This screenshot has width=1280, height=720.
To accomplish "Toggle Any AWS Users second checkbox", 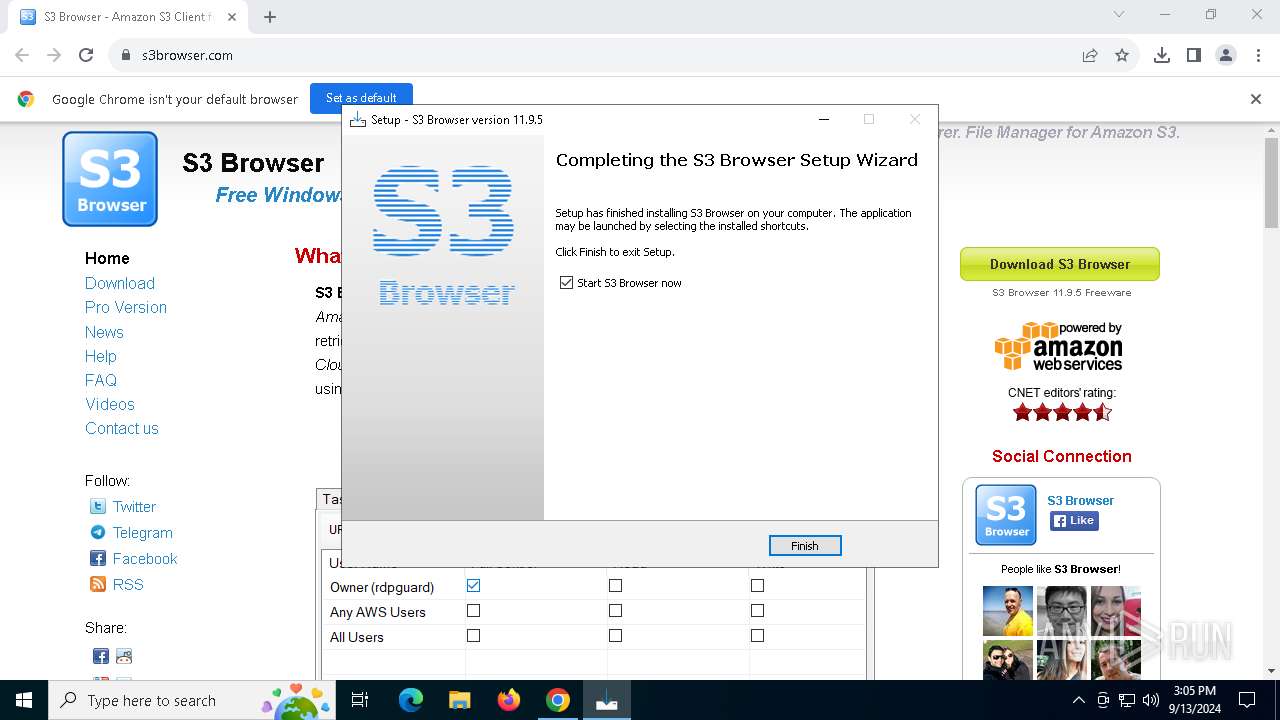I will [616, 611].
